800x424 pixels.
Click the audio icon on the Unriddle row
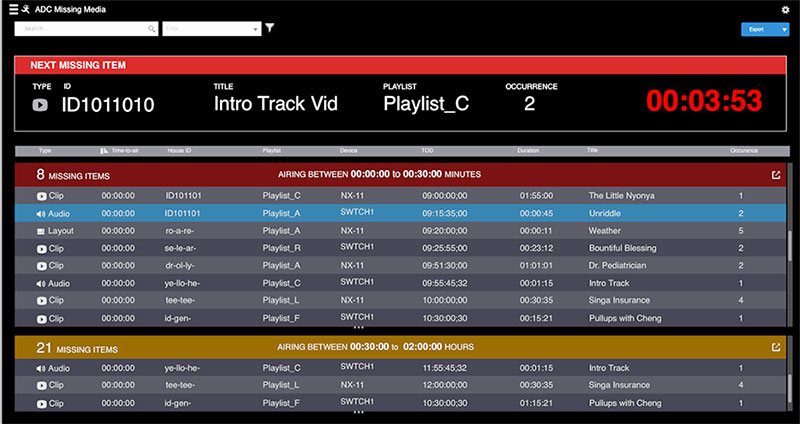click(x=42, y=213)
